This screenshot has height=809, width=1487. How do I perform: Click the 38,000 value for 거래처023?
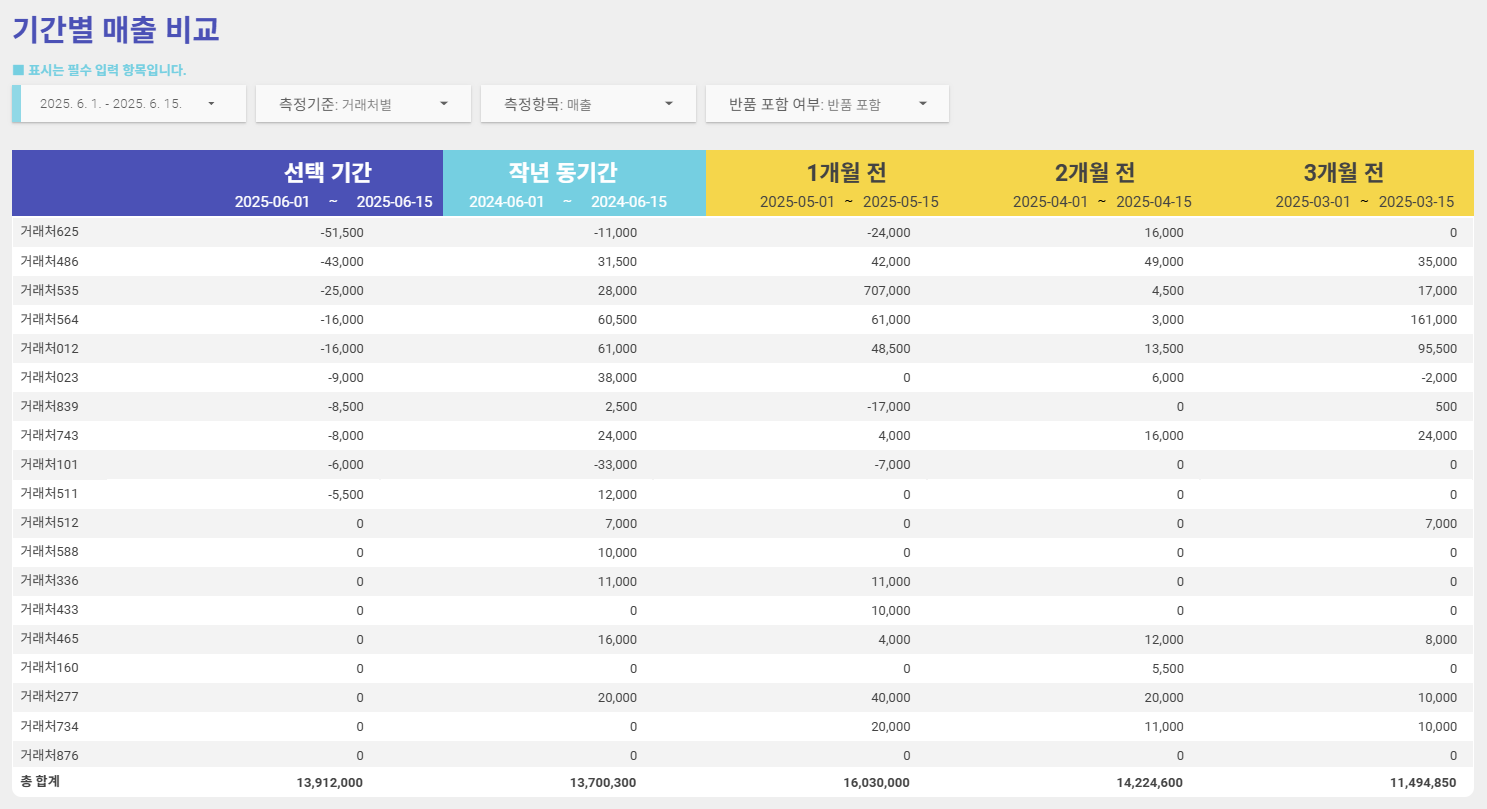(618, 378)
